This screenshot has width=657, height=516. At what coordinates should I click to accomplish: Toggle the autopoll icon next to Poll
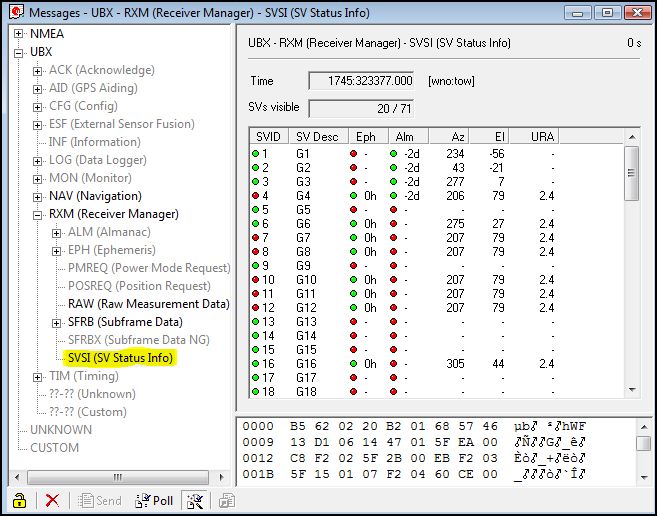pos(195,500)
